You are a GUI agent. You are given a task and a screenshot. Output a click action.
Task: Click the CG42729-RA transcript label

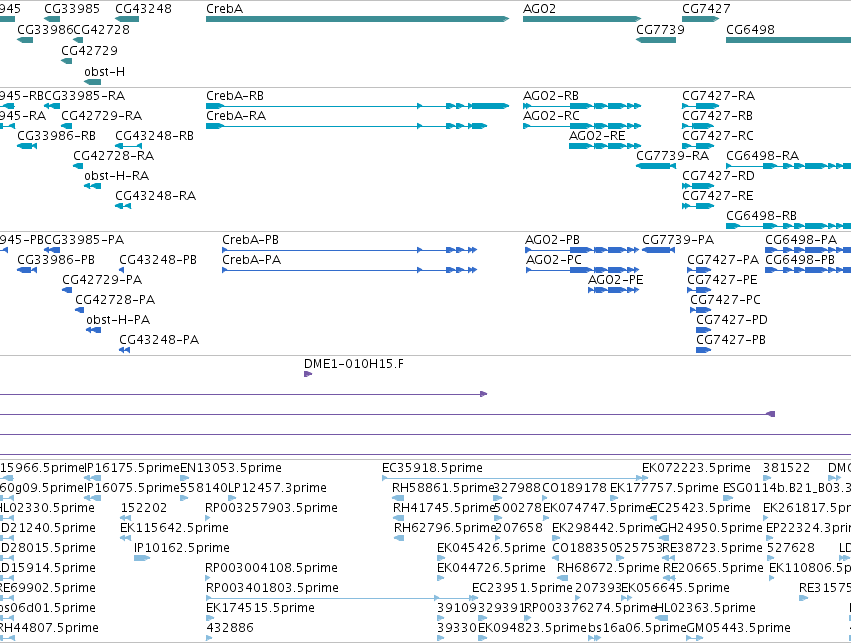tap(101, 116)
